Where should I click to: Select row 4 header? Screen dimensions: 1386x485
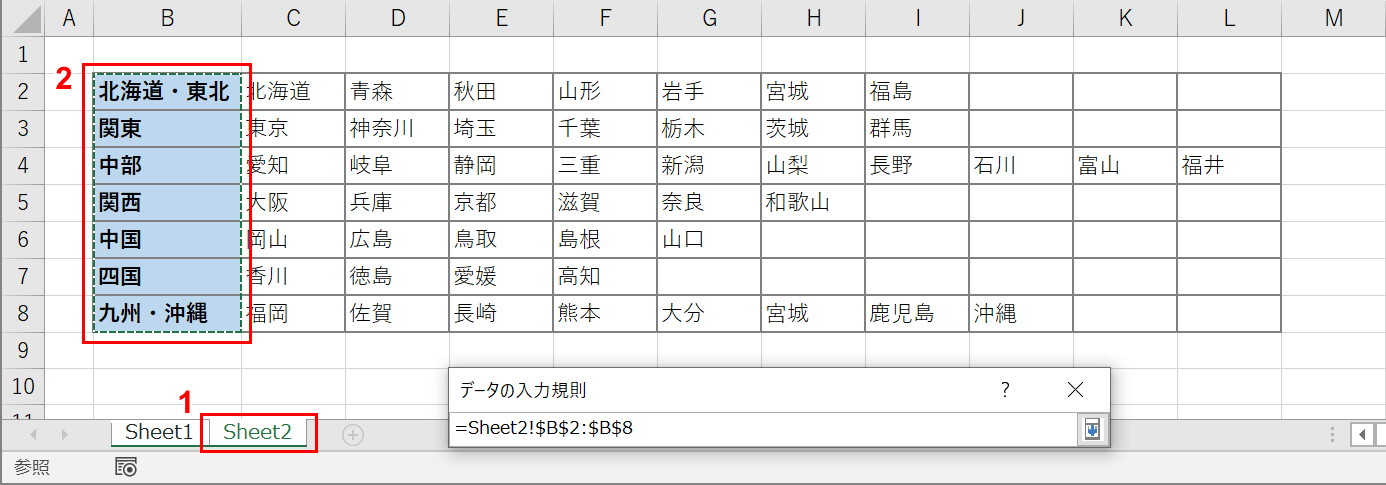click(22, 165)
